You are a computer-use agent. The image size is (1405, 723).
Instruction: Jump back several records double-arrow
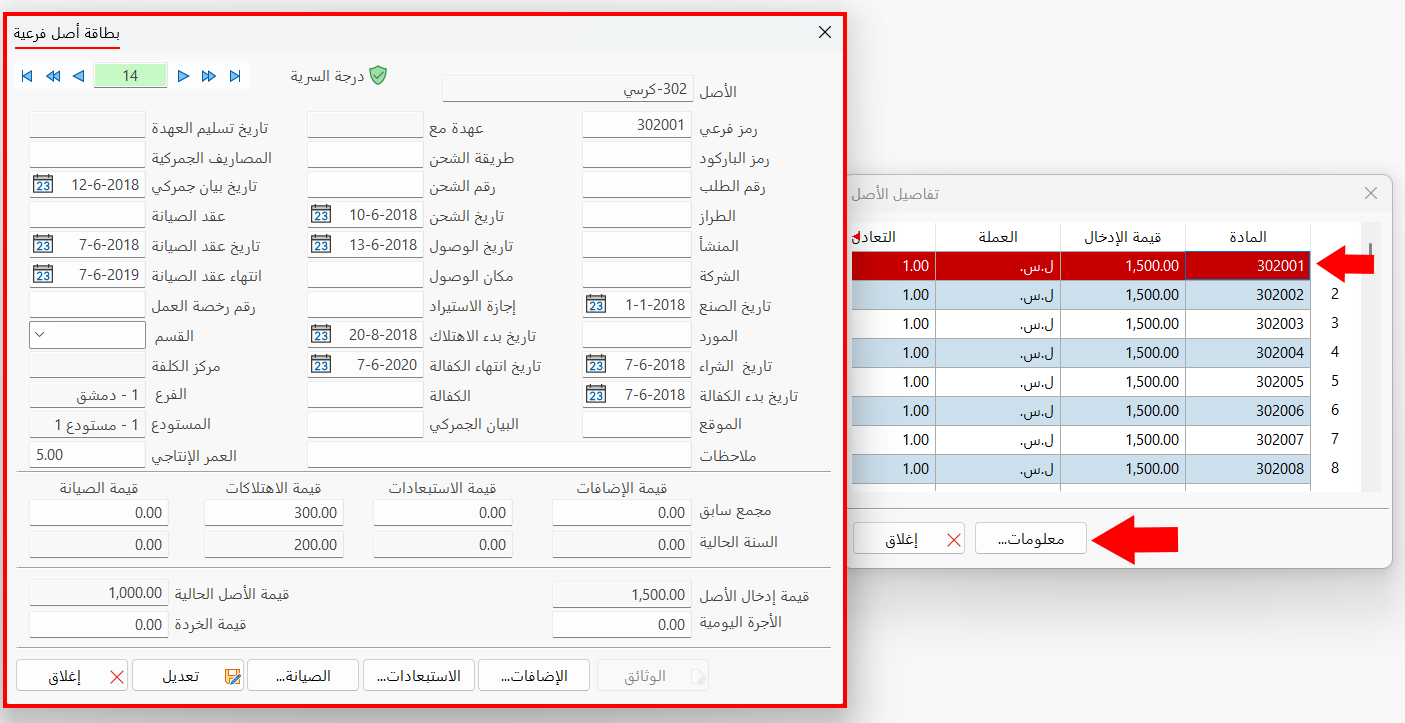(x=53, y=76)
